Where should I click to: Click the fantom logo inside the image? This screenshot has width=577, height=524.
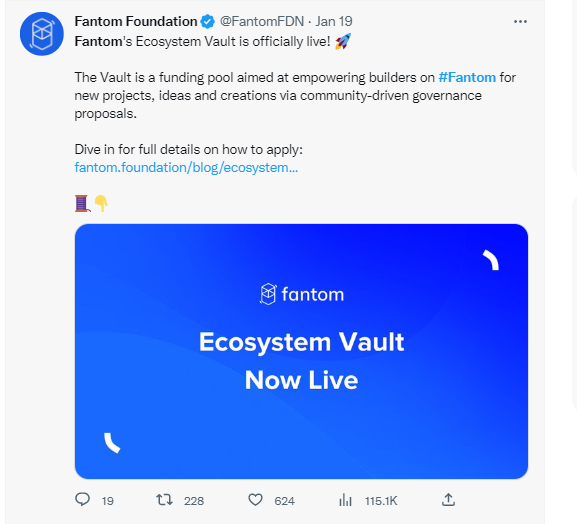(301, 294)
